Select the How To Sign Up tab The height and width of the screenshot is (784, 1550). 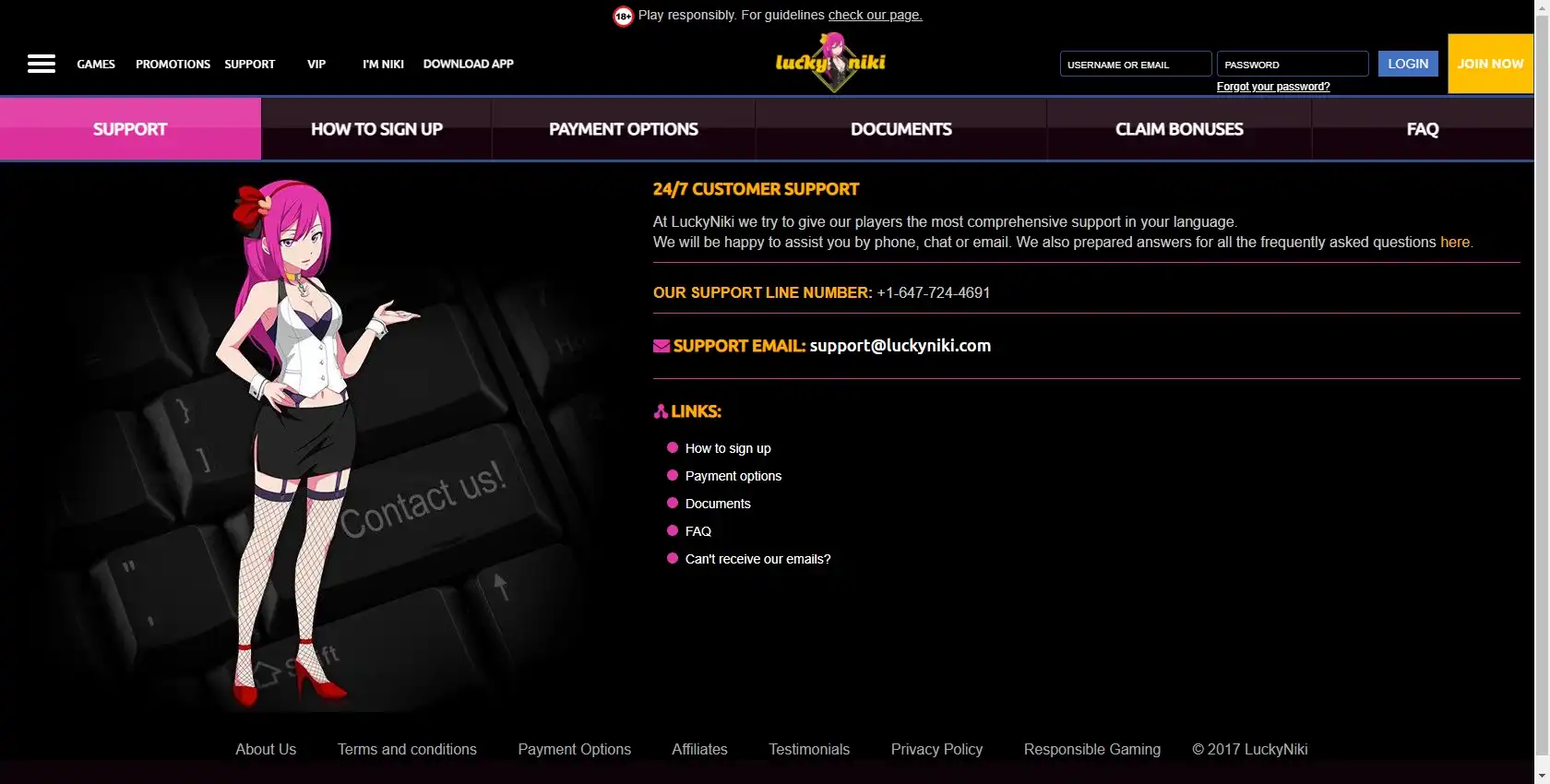tap(376, 129)
